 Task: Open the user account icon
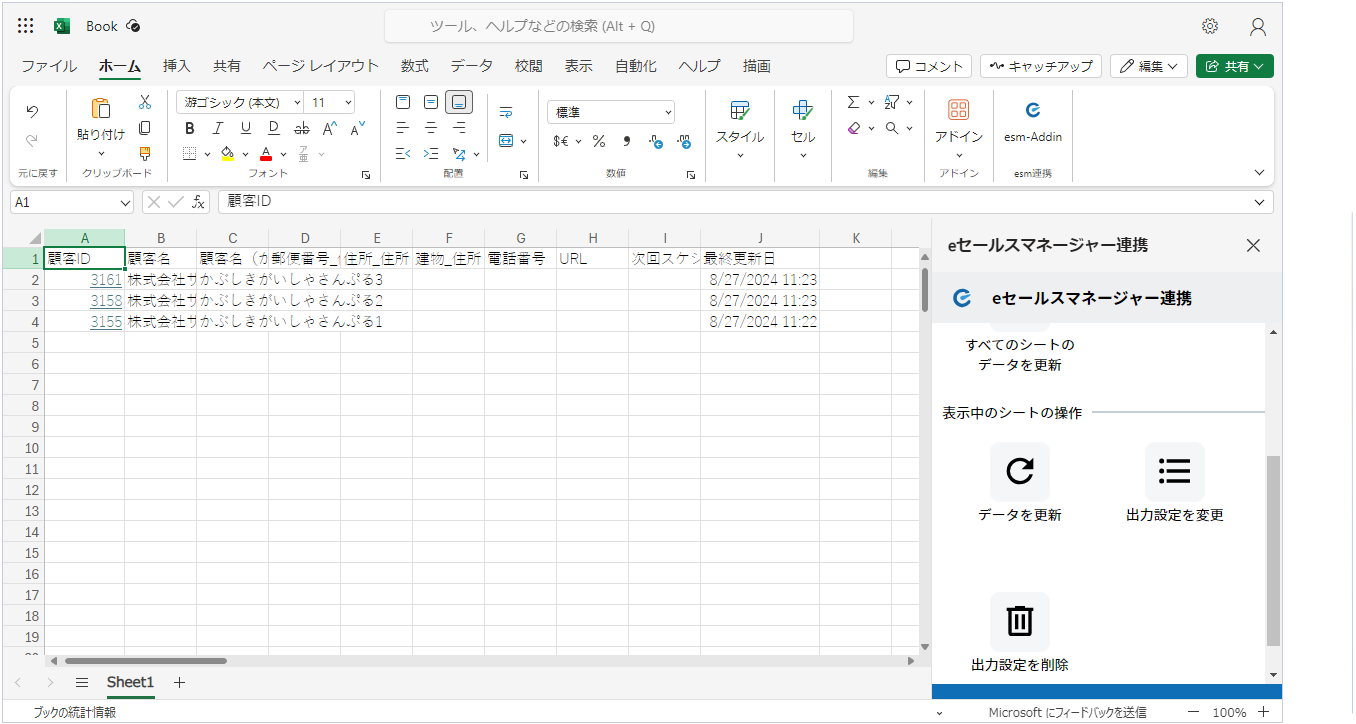coord(1258,26)
